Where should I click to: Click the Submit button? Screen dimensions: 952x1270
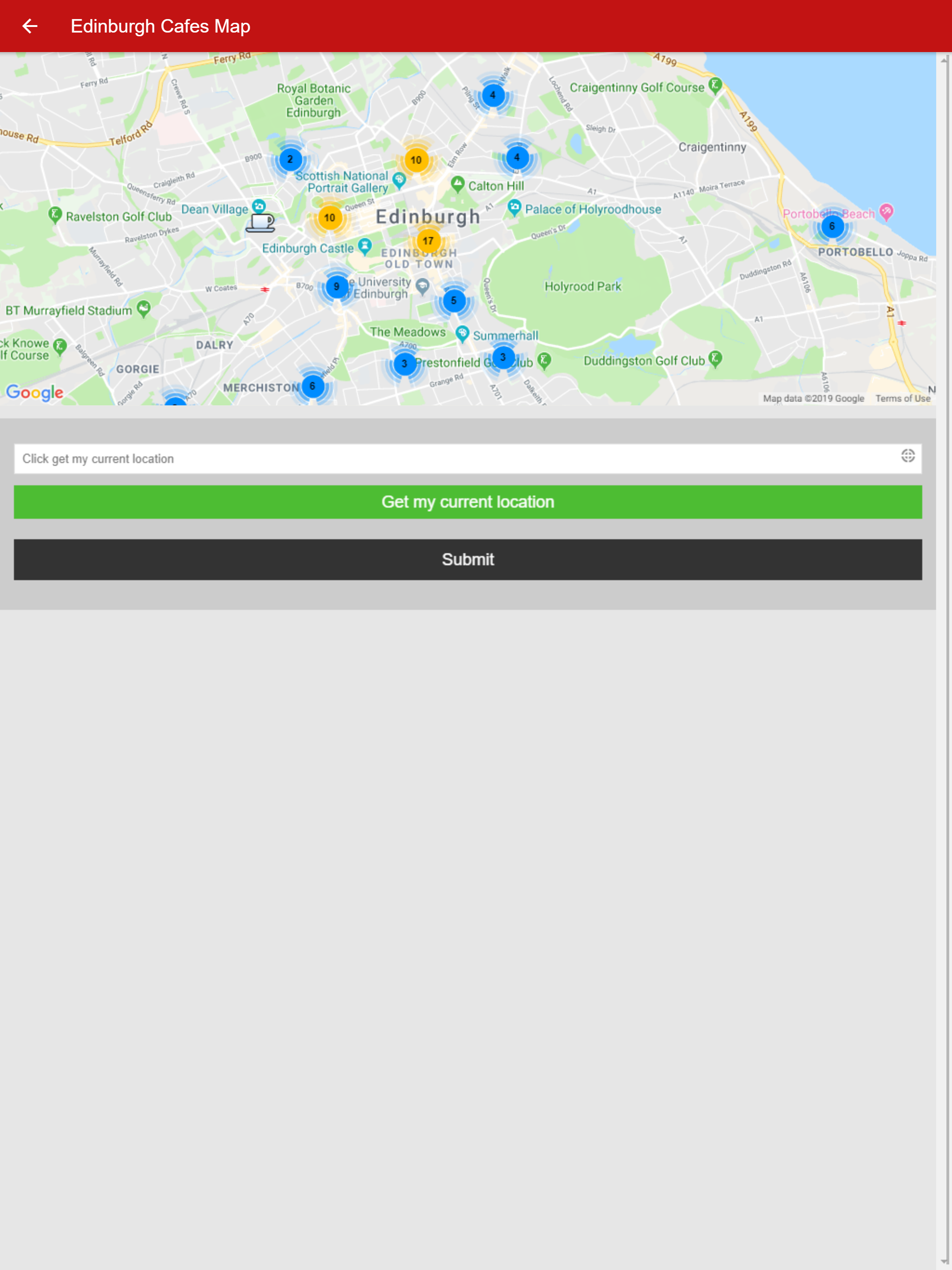point(468,559)
